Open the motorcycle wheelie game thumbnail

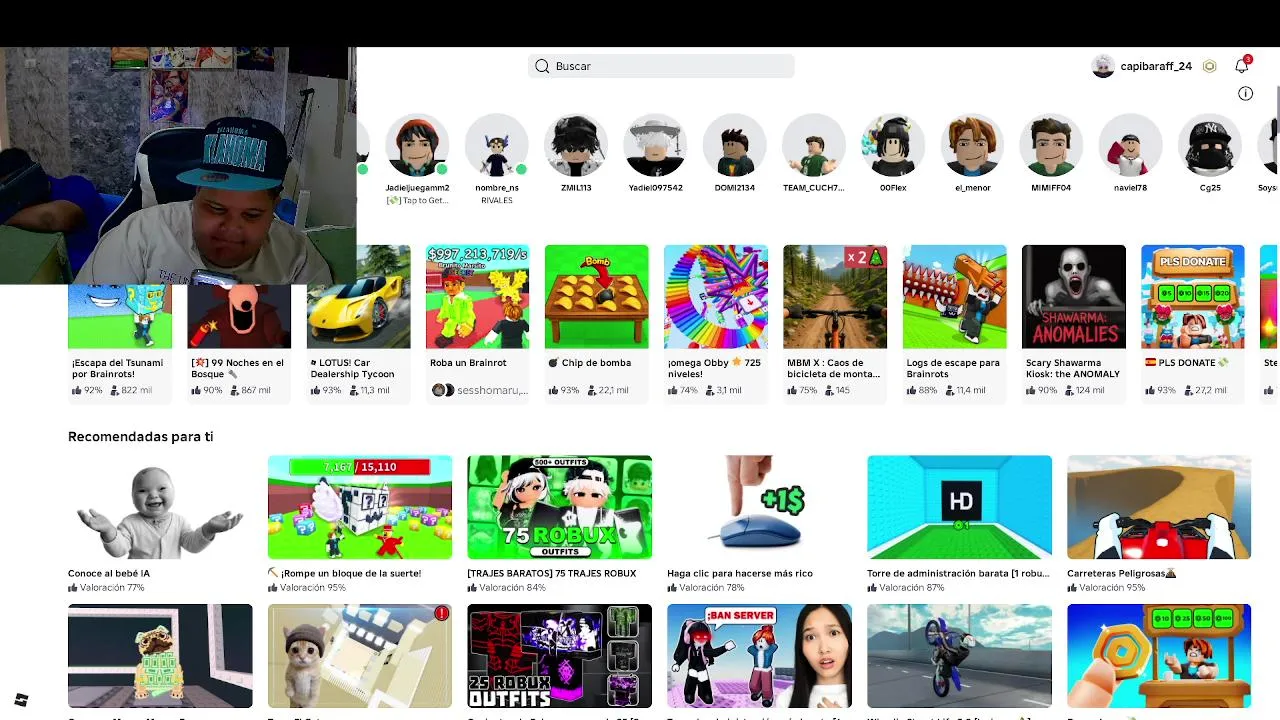(x=960, y=656)
